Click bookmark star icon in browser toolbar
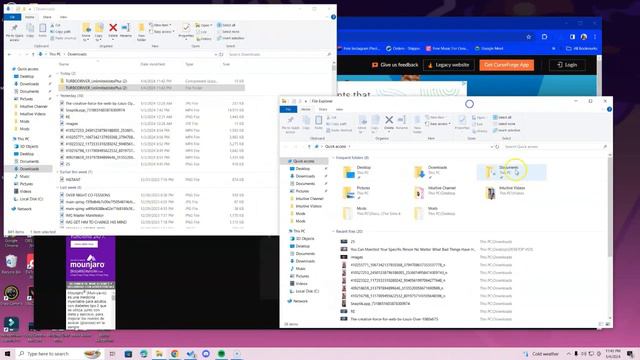Viewport: 640px width, 360px height. tap(529, 37)
